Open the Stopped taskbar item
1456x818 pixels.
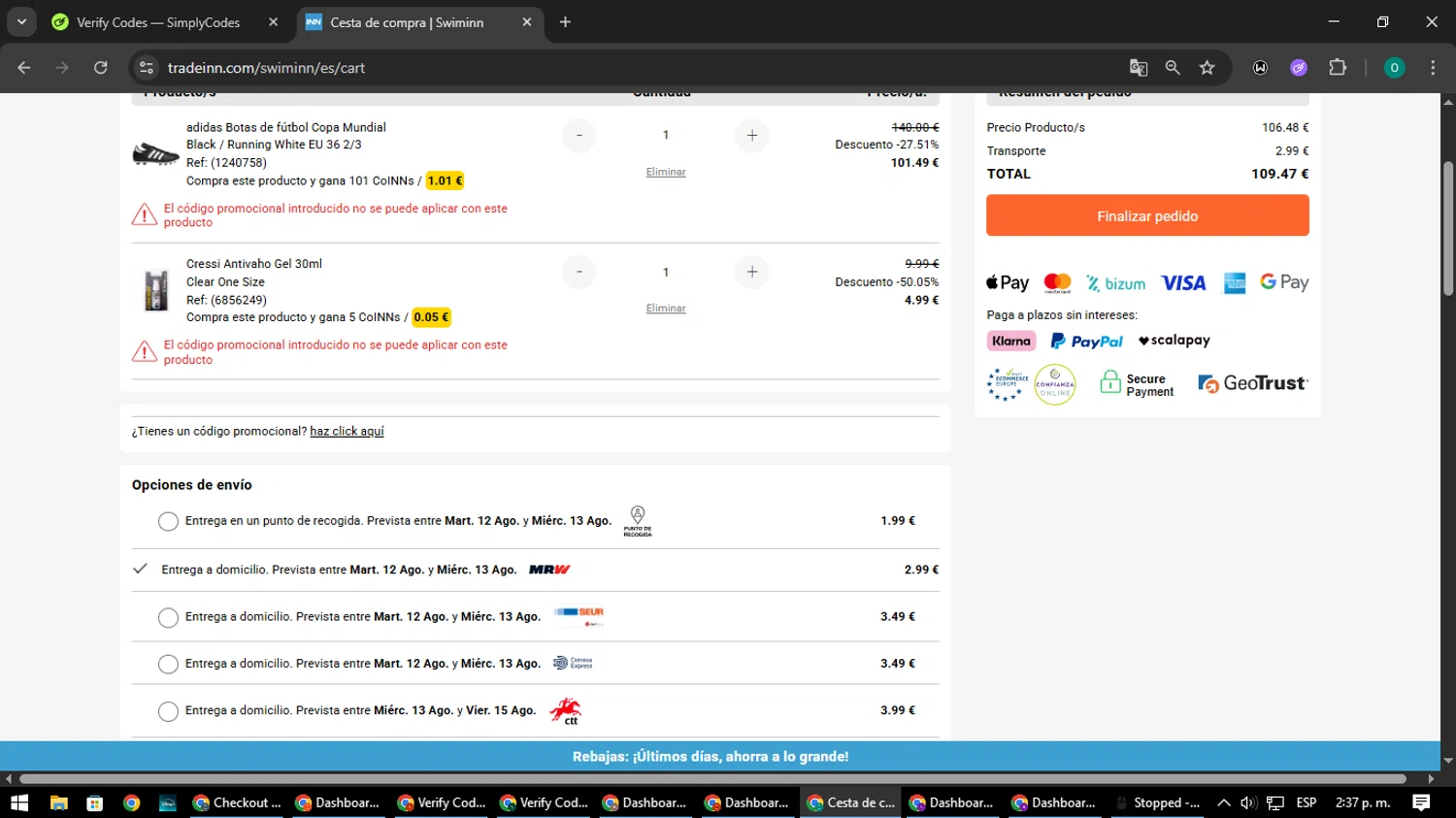click(x=1157, y=802)
